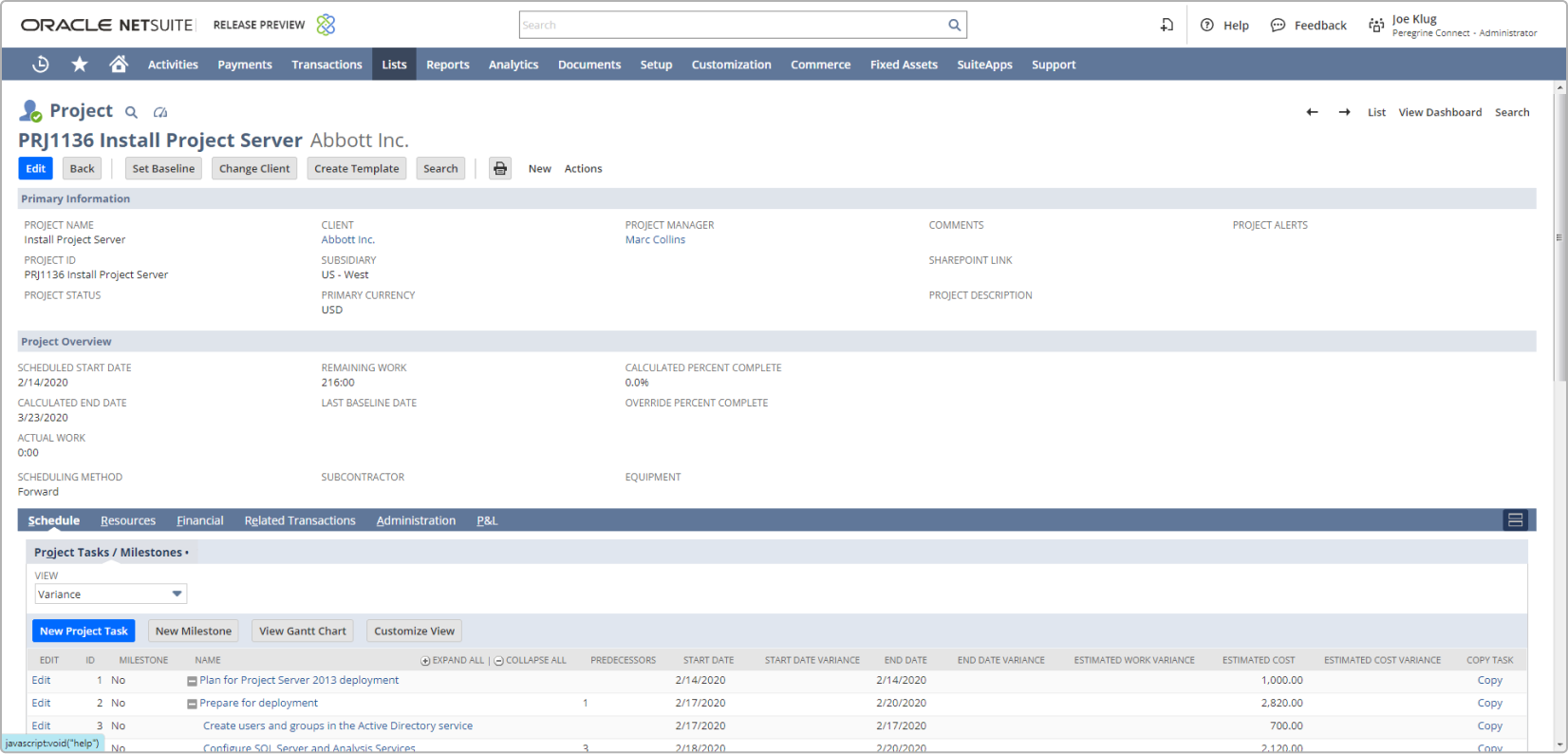
Task: Open the SuiteApps menu
Action: coord(984,65)
